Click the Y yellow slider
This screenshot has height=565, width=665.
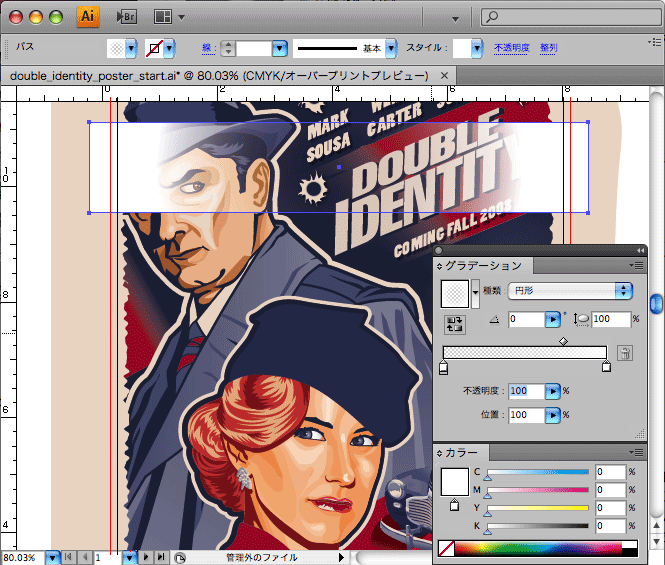pyautogui.click(x=538, y=508)
